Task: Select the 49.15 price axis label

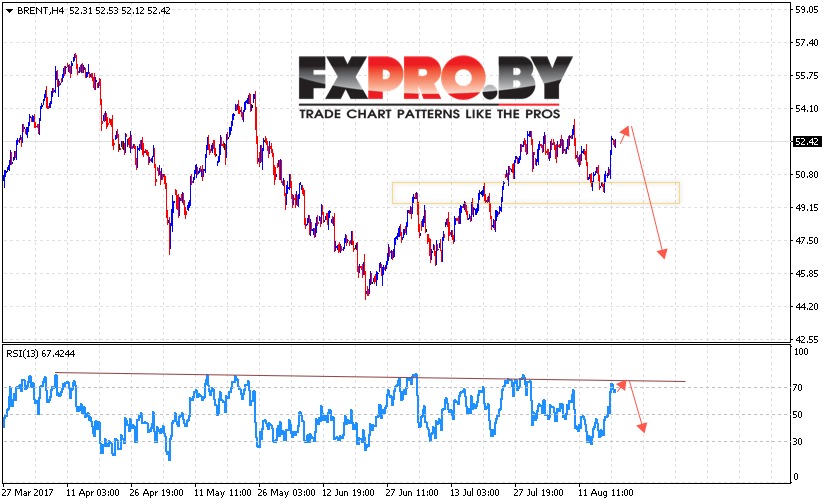Action: (x=807, y=208)
